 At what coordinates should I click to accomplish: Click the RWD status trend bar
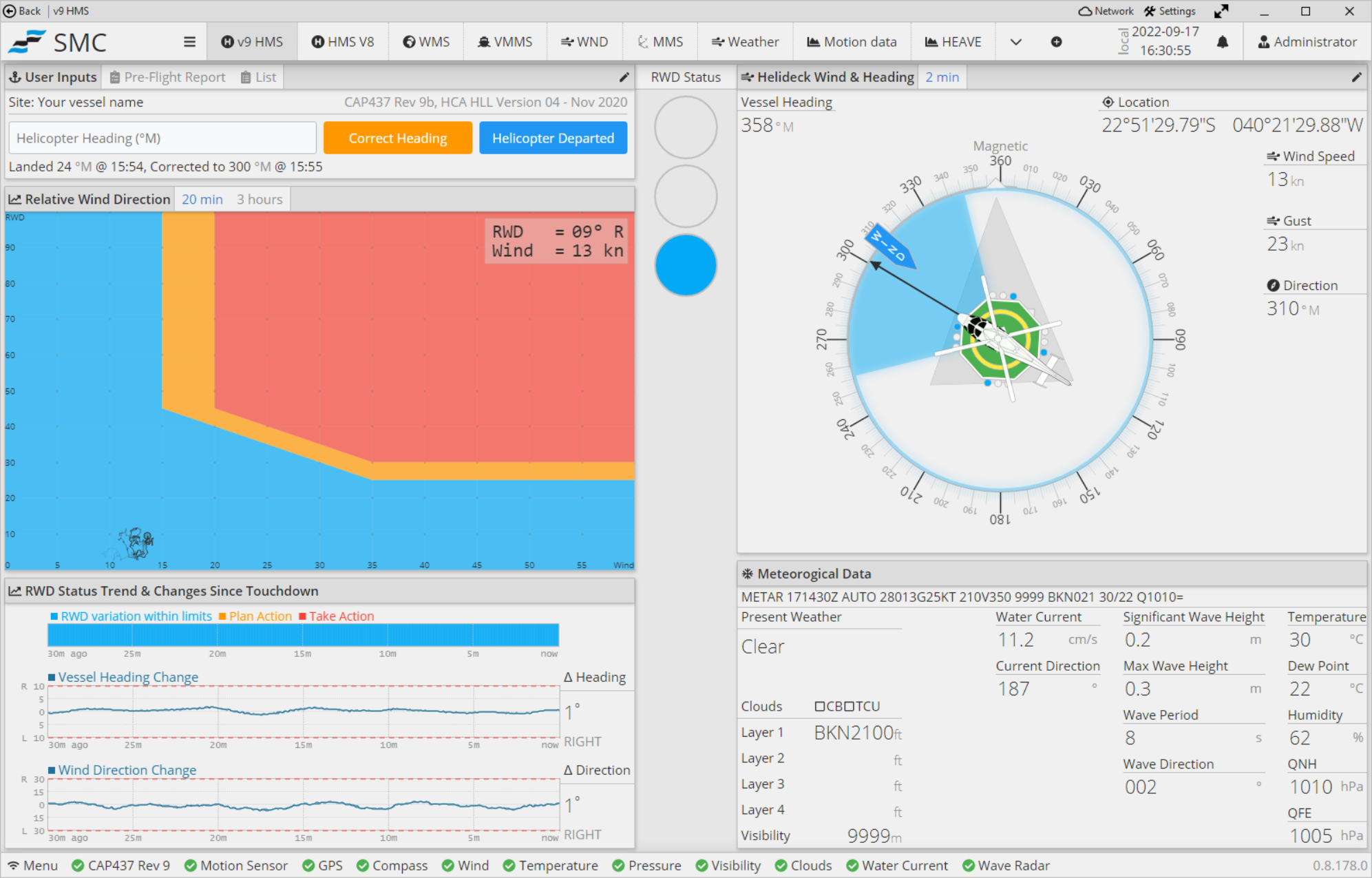tap(303, 634)
